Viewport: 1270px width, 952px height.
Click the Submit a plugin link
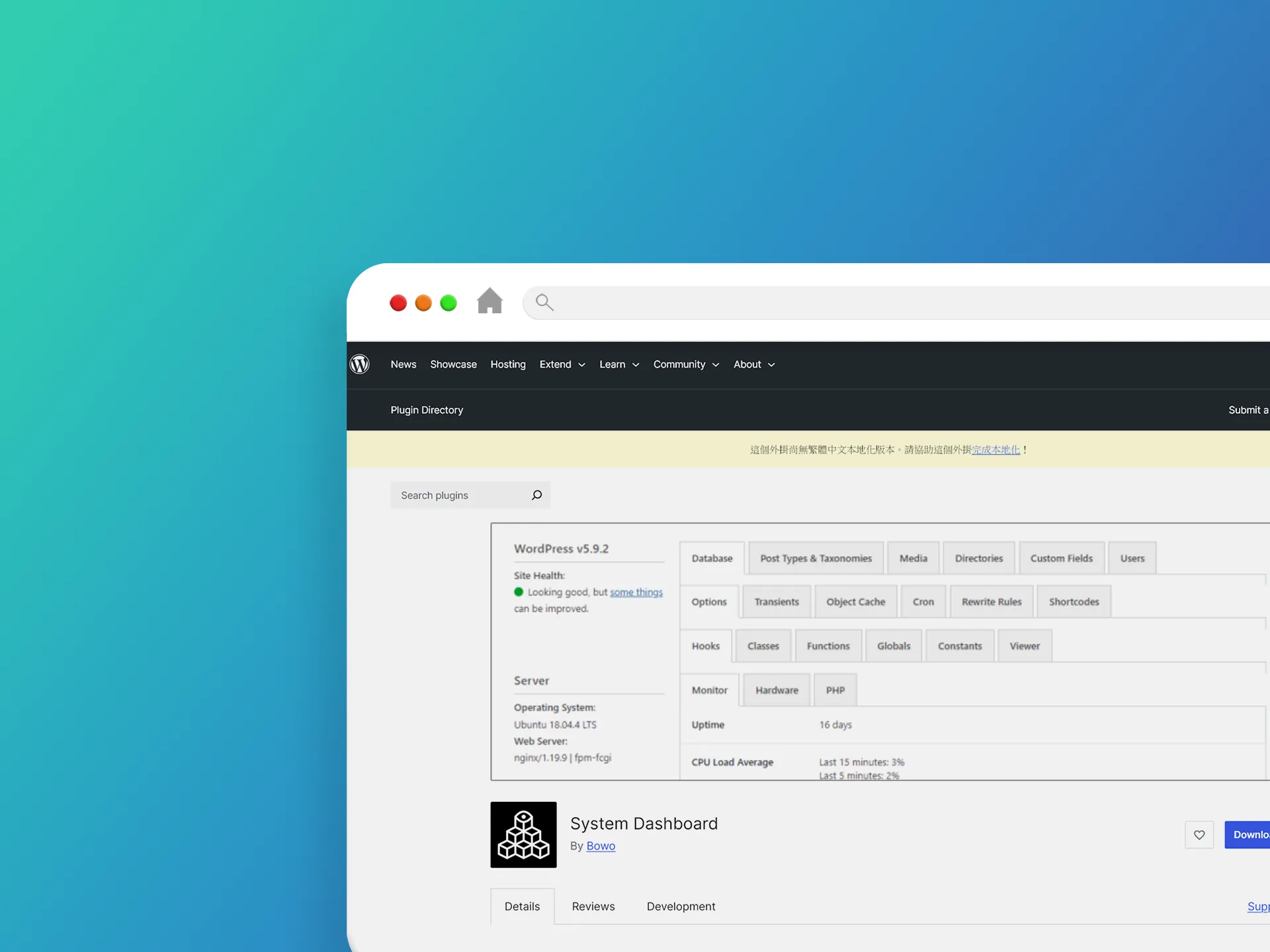(x=1249, y=410)
